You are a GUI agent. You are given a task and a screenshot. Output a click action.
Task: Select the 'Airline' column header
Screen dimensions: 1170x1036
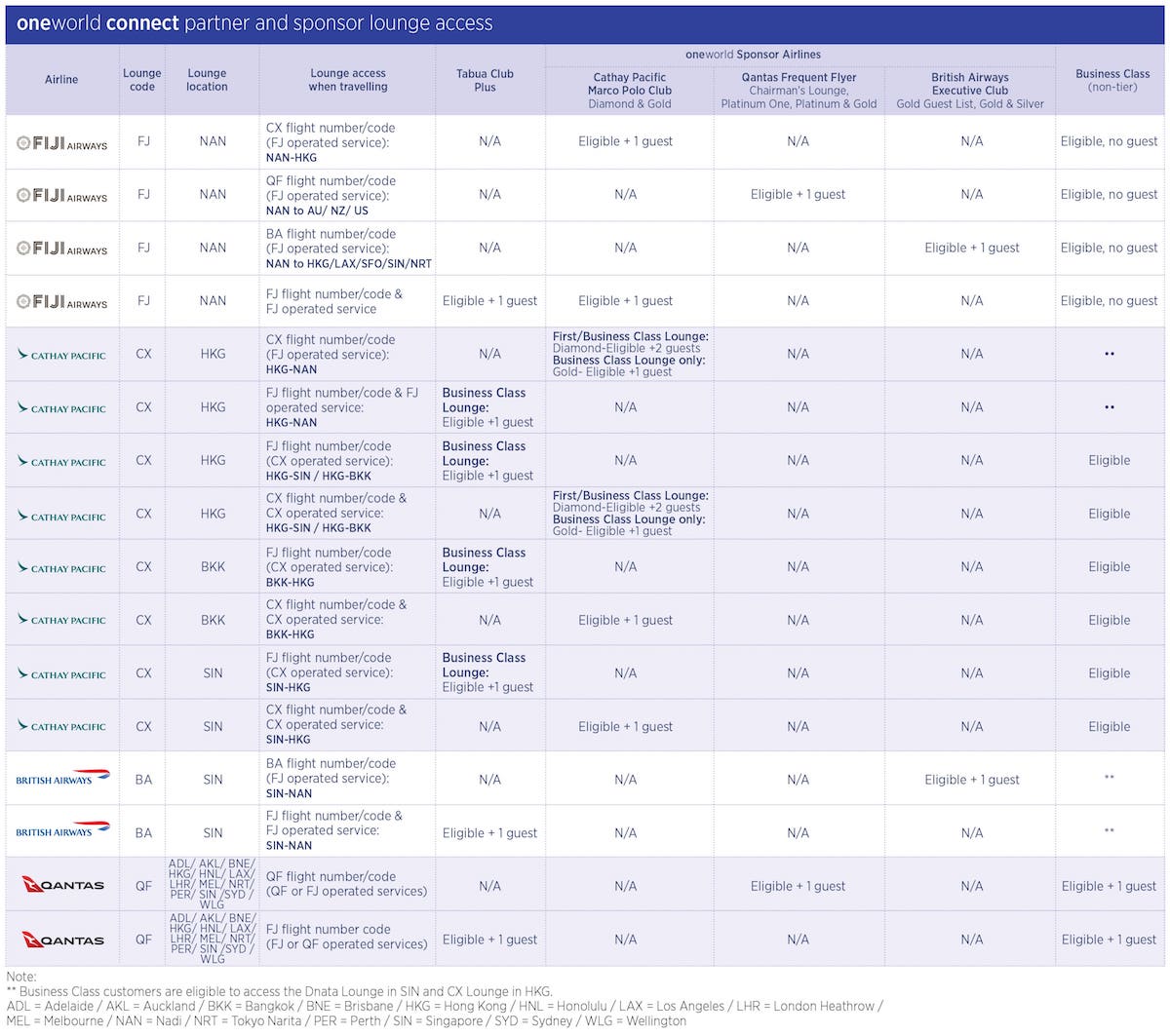click(61, 80)
